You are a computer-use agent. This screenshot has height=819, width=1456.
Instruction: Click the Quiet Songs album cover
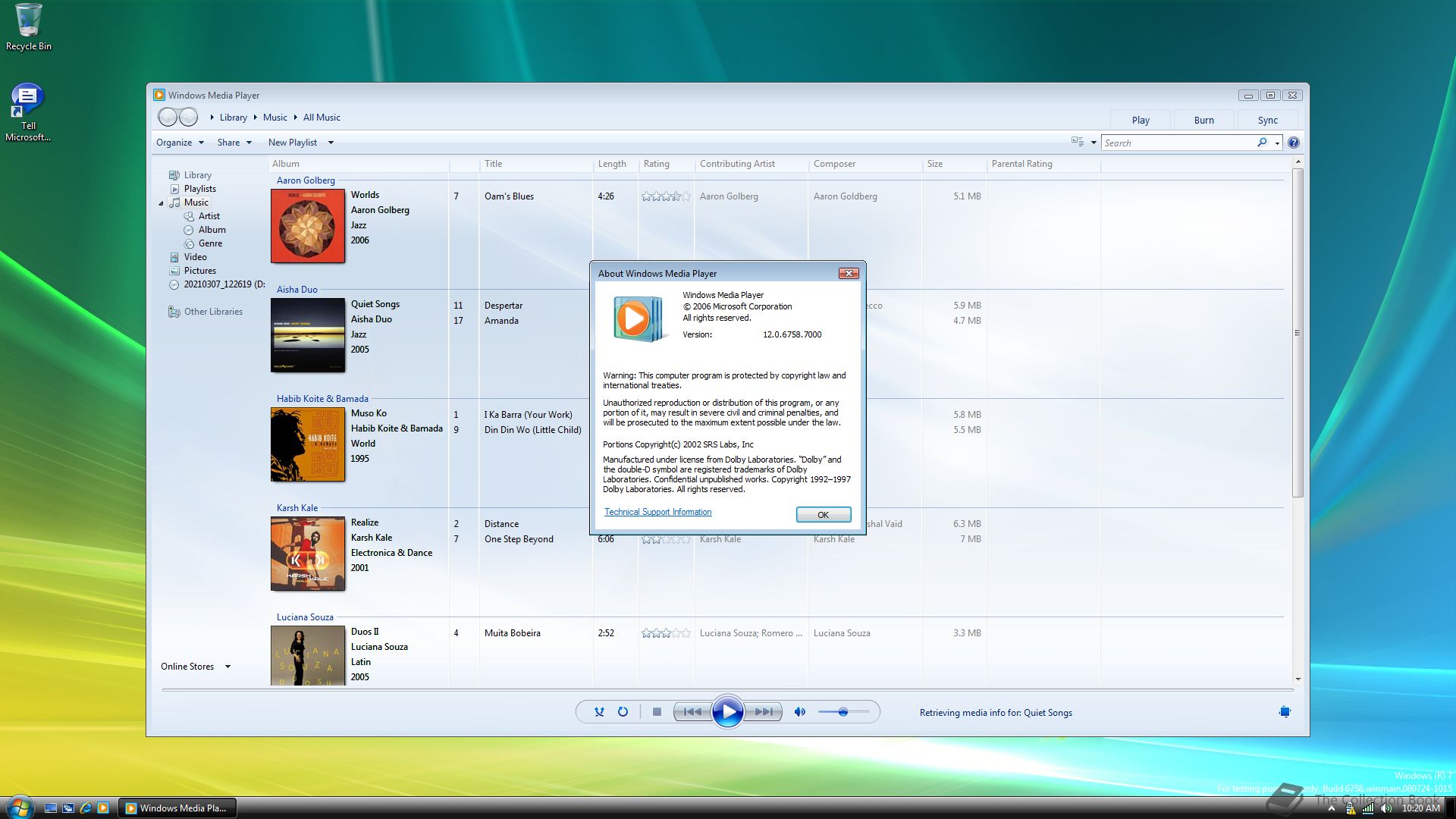pyautogui.click(x=308, y=335)
